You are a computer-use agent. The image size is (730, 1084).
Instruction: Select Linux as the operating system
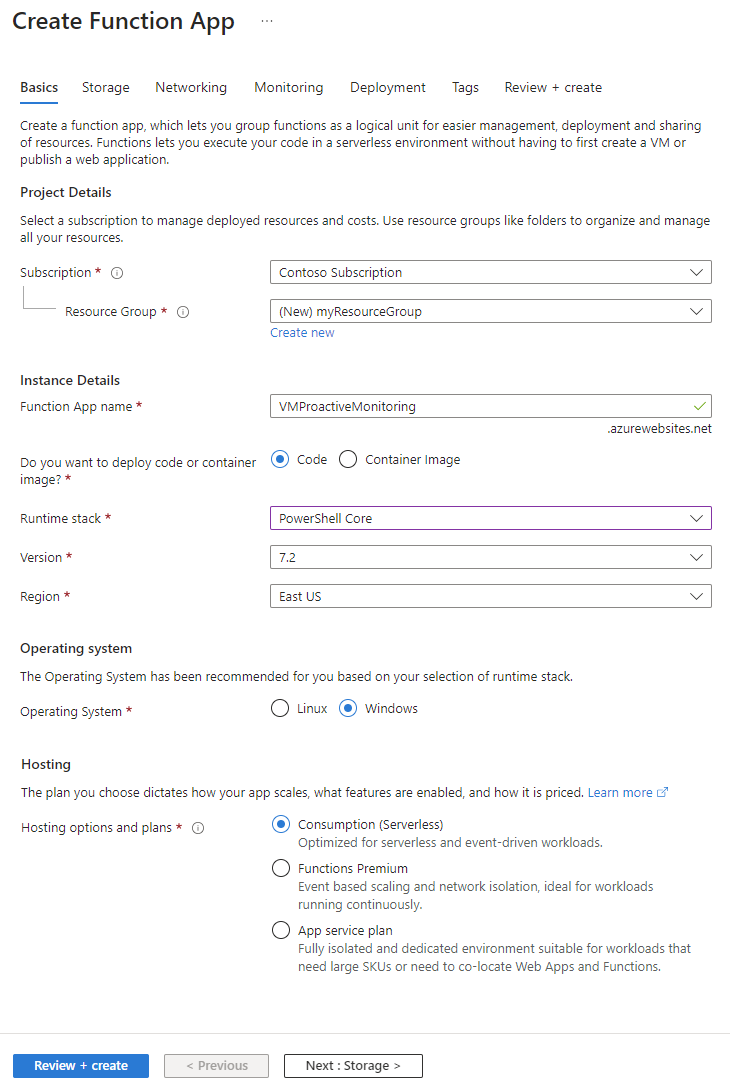pyautogui.click(x=280, y=708)
